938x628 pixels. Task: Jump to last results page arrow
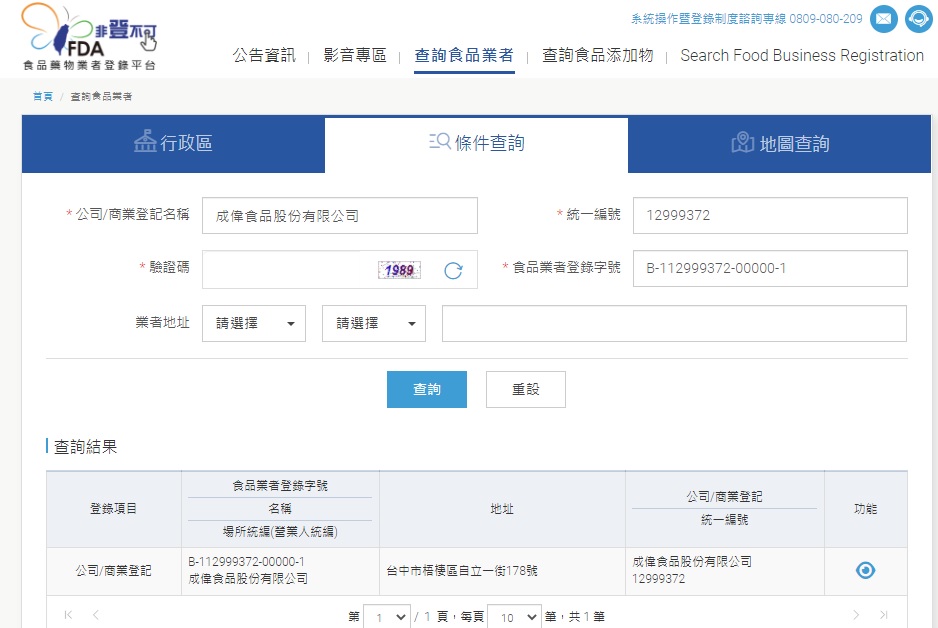883,615
